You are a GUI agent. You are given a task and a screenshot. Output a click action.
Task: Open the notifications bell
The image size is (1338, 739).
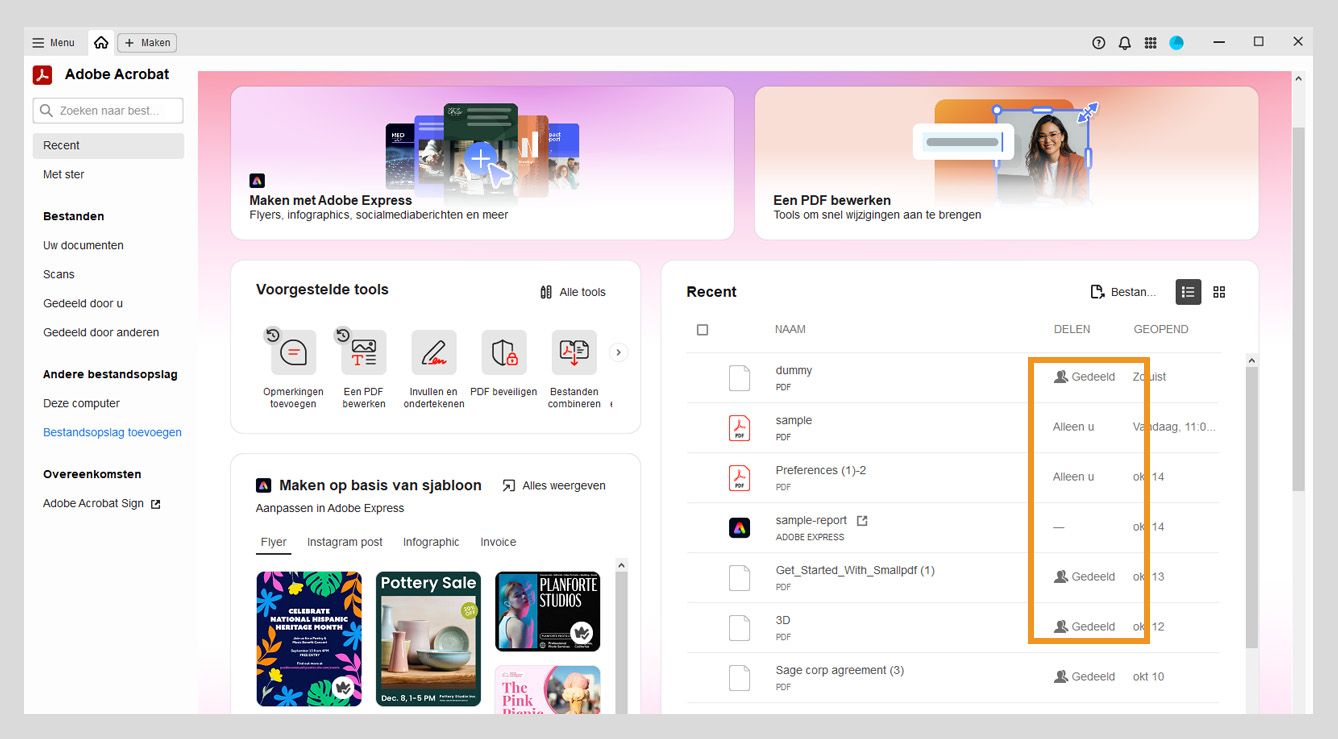[1124, 42]
